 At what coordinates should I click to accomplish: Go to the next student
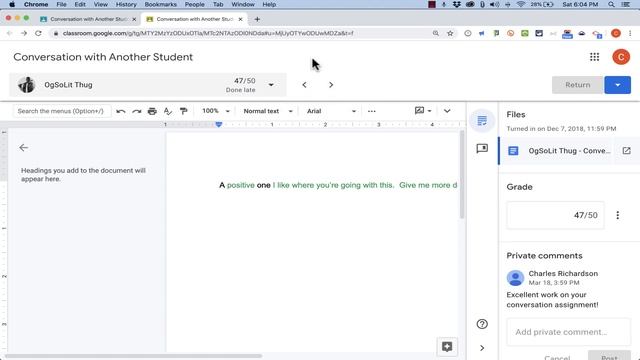click(331, 85)
